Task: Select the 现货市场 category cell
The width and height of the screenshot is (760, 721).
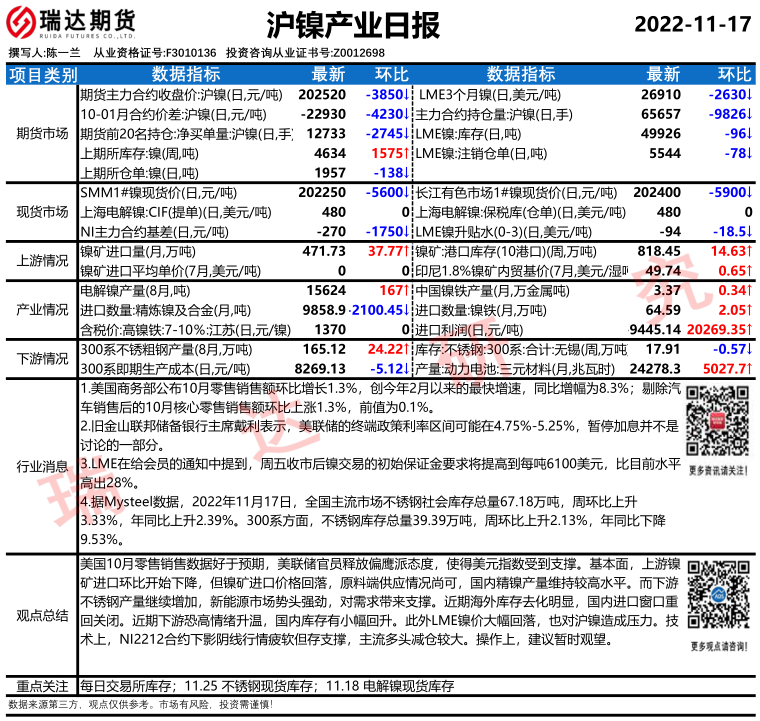Action: (41, 212)
